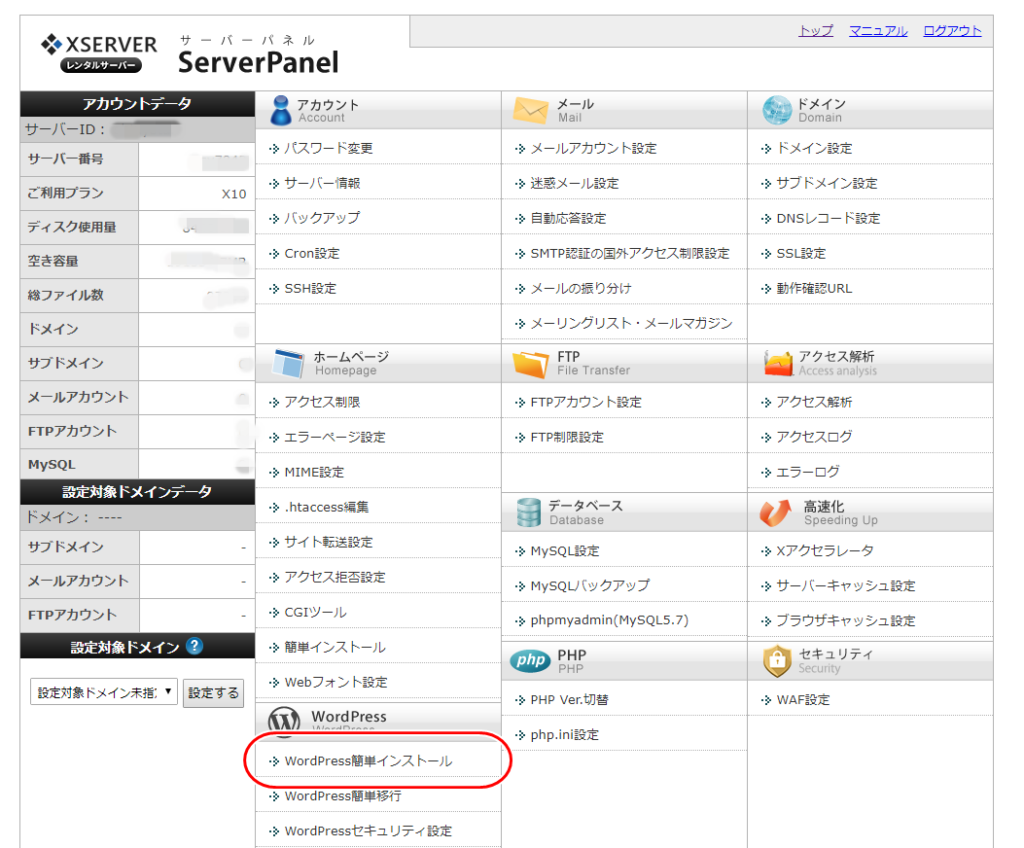
Task: Click the Account section person icon
Action: click(281, 110)
